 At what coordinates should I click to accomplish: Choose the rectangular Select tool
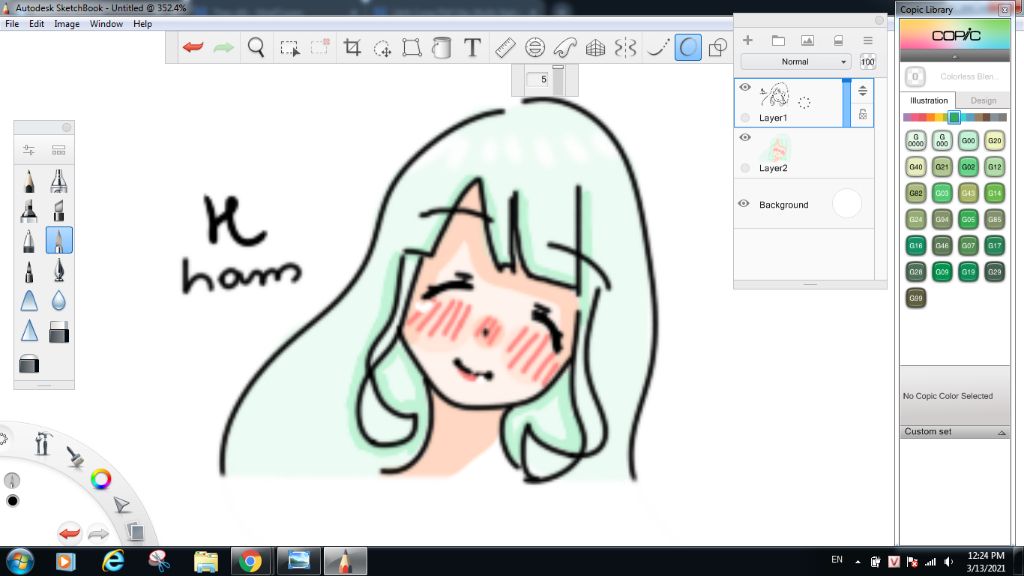[289, 48]
